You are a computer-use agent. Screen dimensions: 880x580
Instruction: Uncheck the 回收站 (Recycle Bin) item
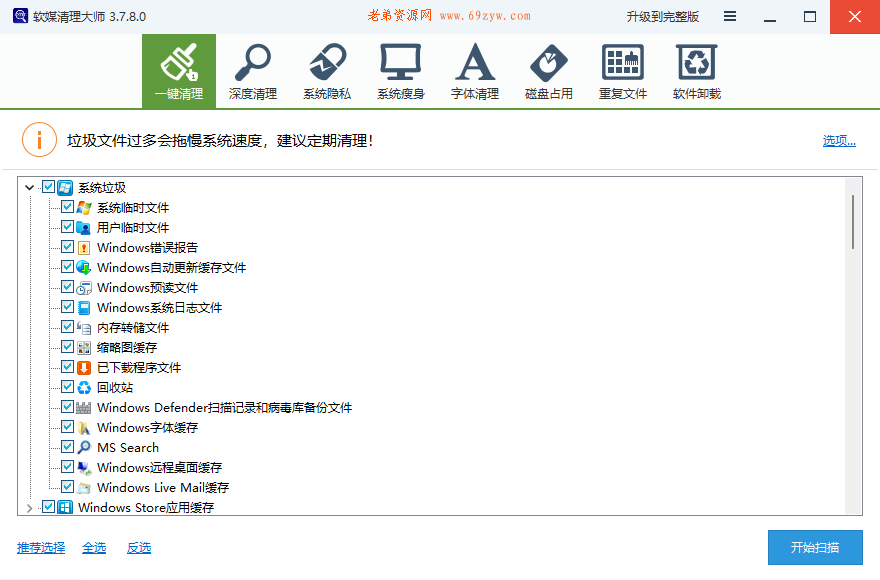click(x=67, y=387)
